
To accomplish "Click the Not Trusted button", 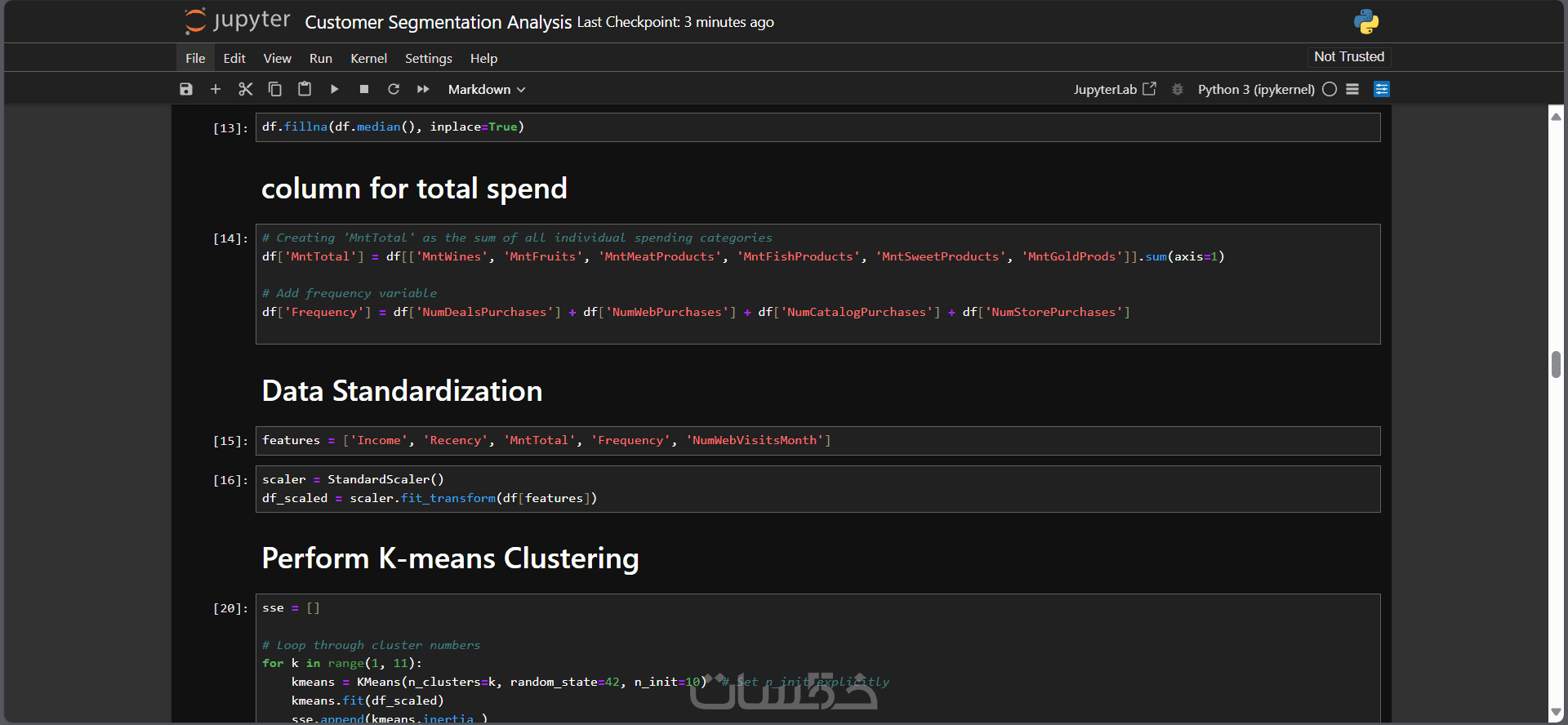I will (x=1349, y=56).
